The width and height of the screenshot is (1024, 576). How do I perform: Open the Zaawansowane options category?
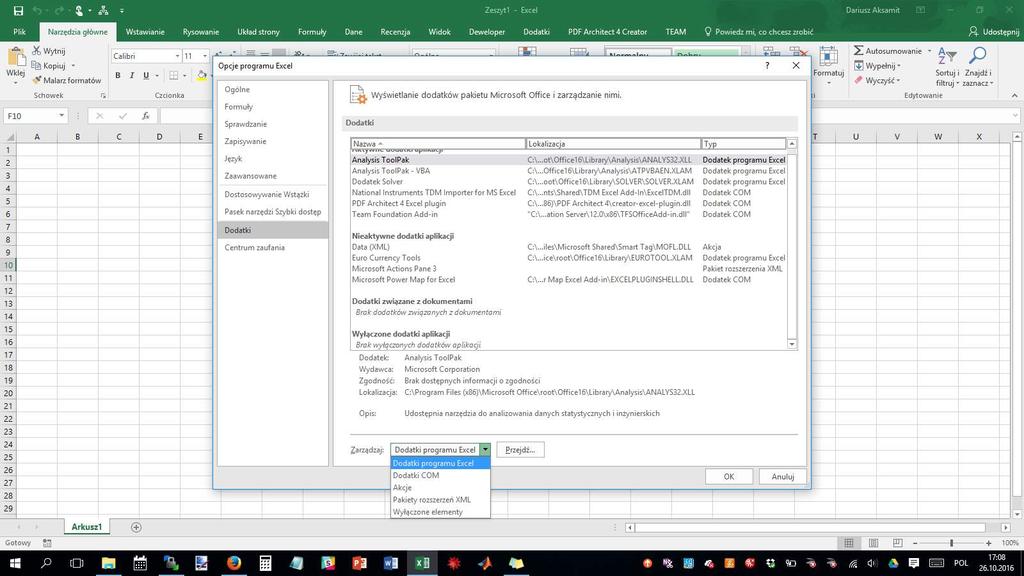coord(272,176)
